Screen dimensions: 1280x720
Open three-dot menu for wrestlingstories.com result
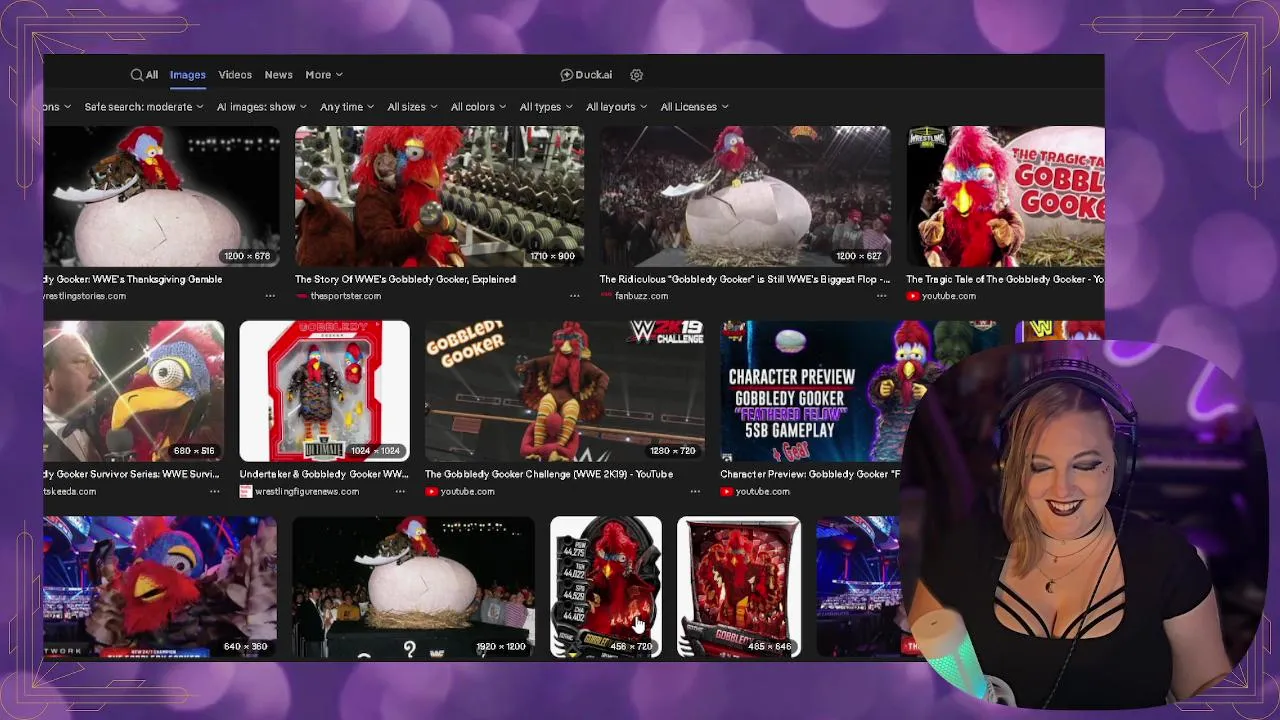tap(270, 296)
